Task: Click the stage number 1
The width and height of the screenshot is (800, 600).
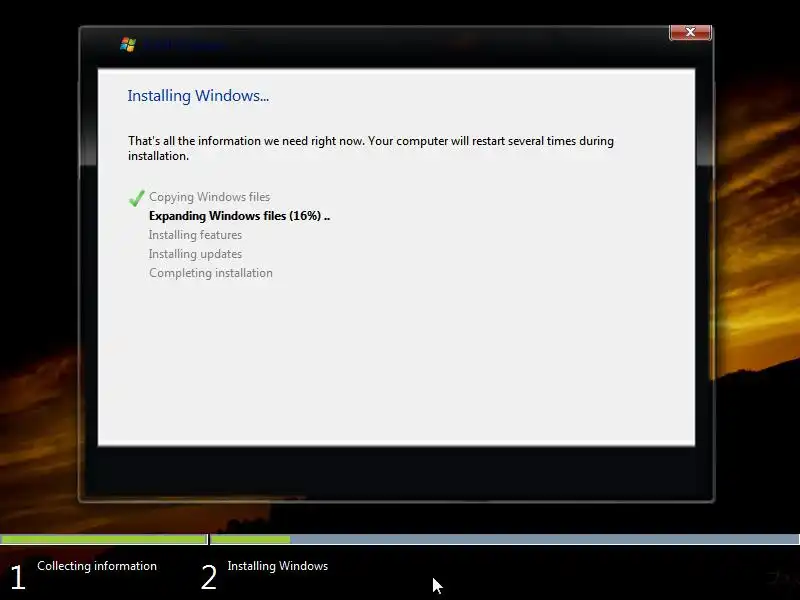Action: [x=17, y=578]
